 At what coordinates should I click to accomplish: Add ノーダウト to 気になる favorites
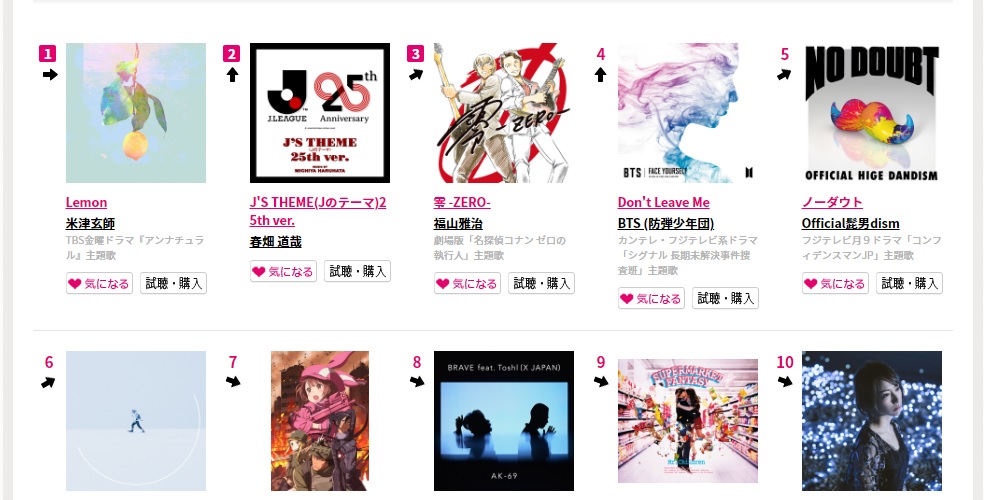835,284
